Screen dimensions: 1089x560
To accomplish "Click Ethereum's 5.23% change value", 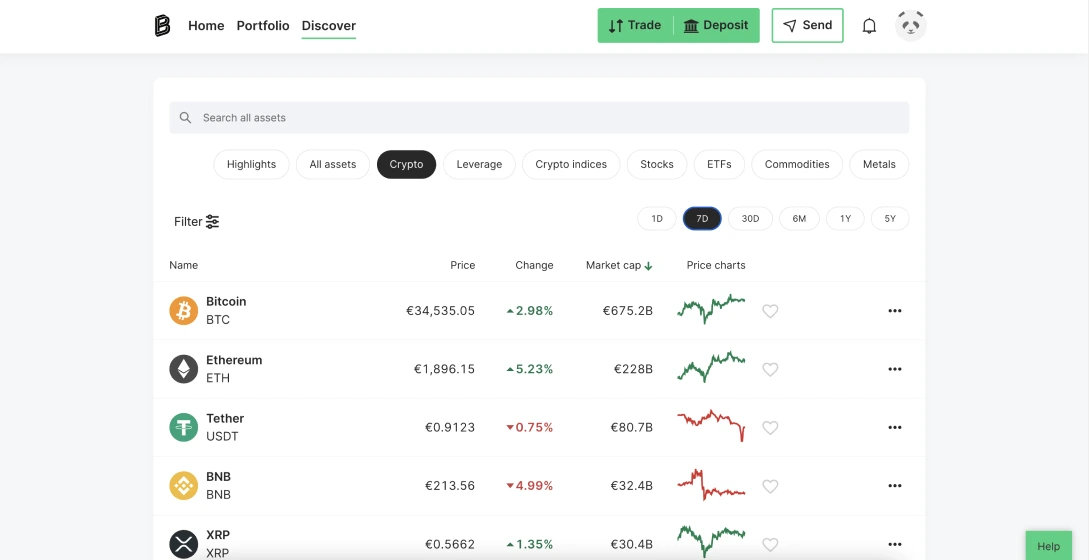I will click(x=530, y=369).
